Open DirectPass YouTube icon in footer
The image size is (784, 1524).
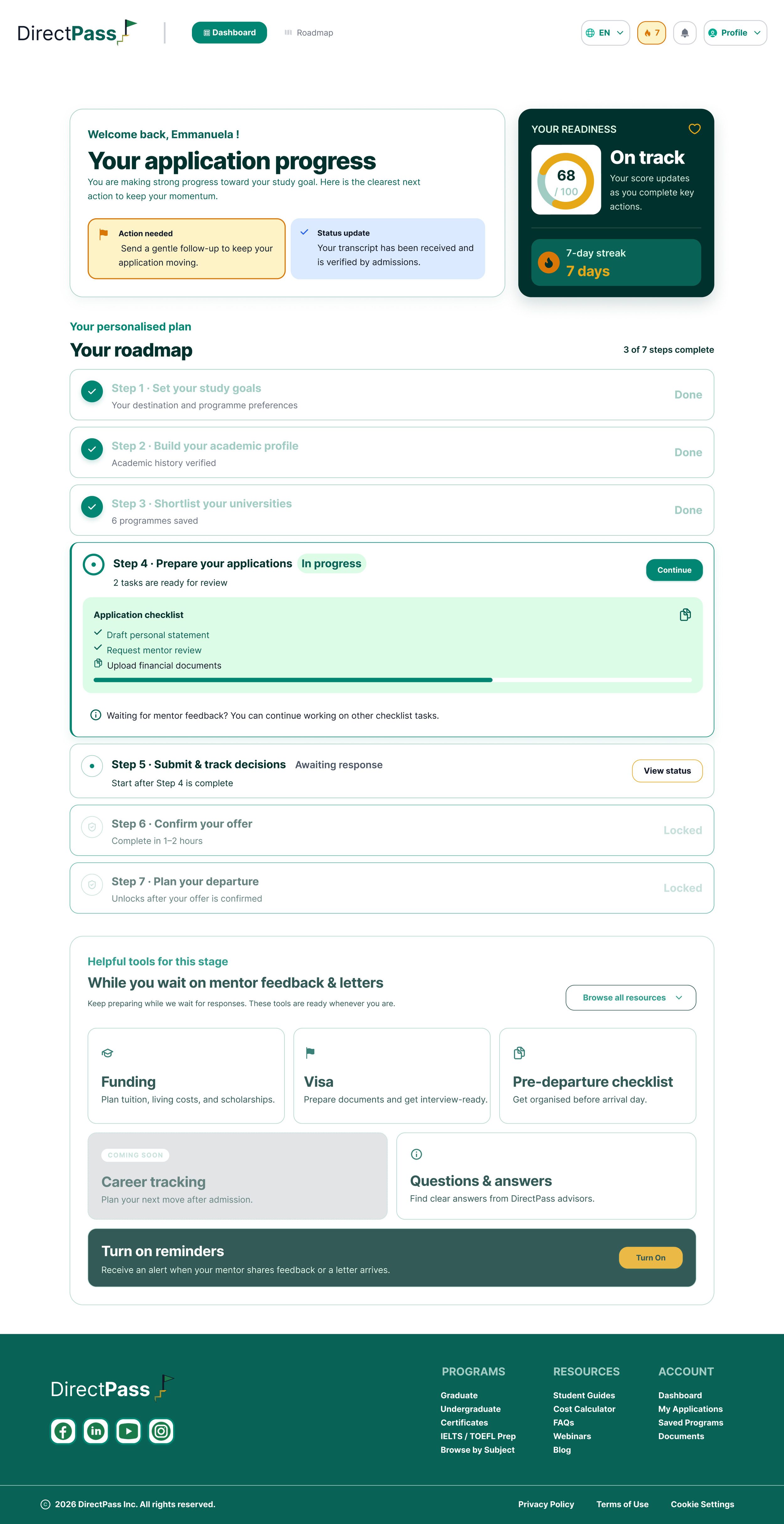pos(128,1431)
